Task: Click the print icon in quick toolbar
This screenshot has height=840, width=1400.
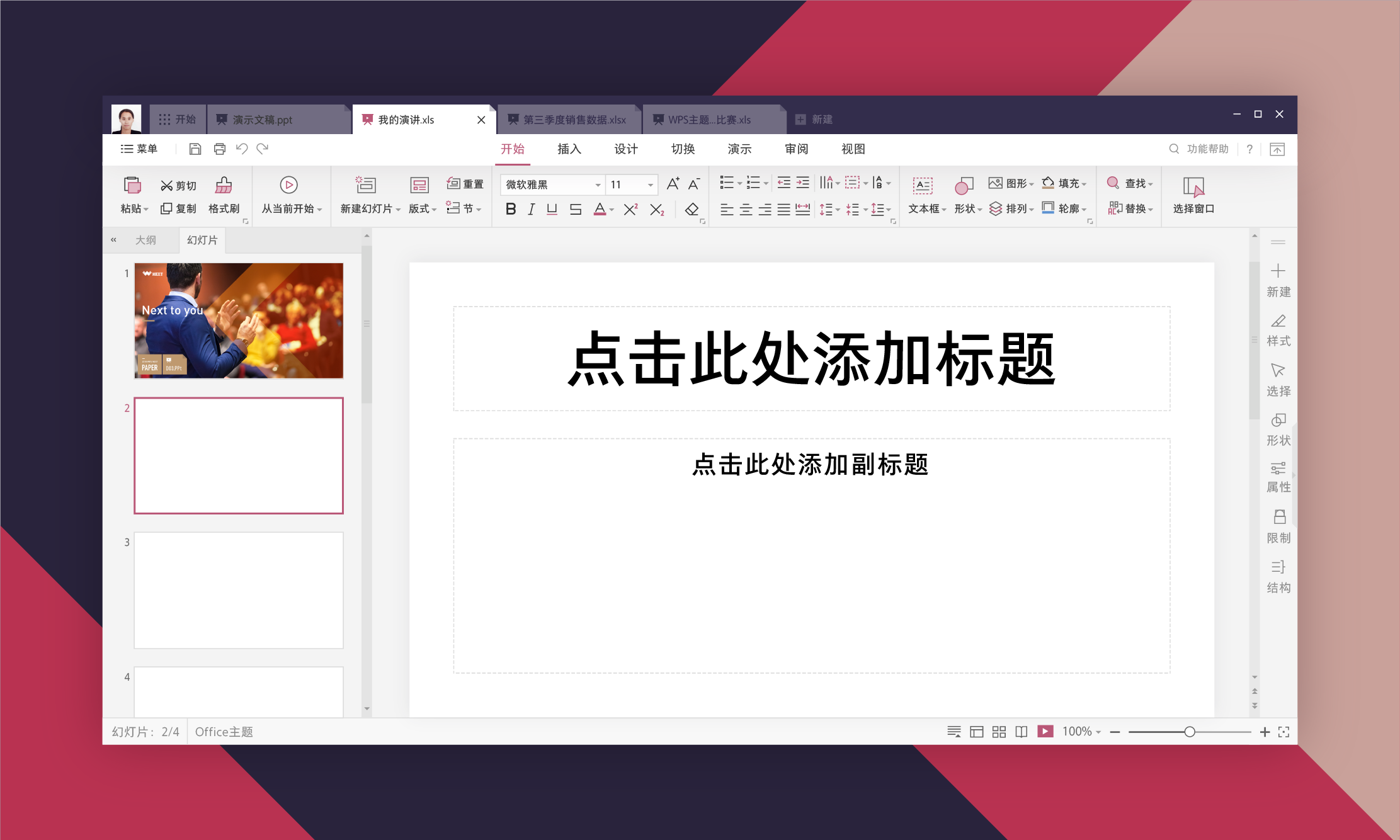Action: pos(219,149)
